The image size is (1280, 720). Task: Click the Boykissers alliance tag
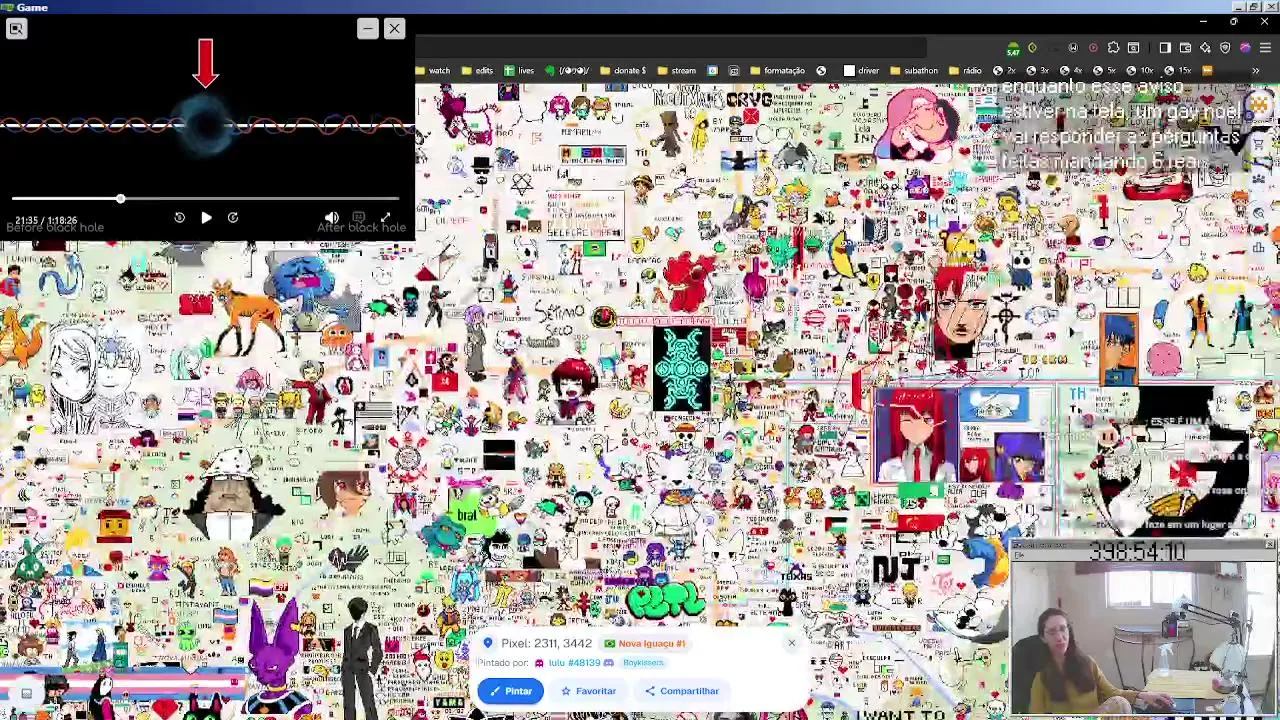pos(643,663)
